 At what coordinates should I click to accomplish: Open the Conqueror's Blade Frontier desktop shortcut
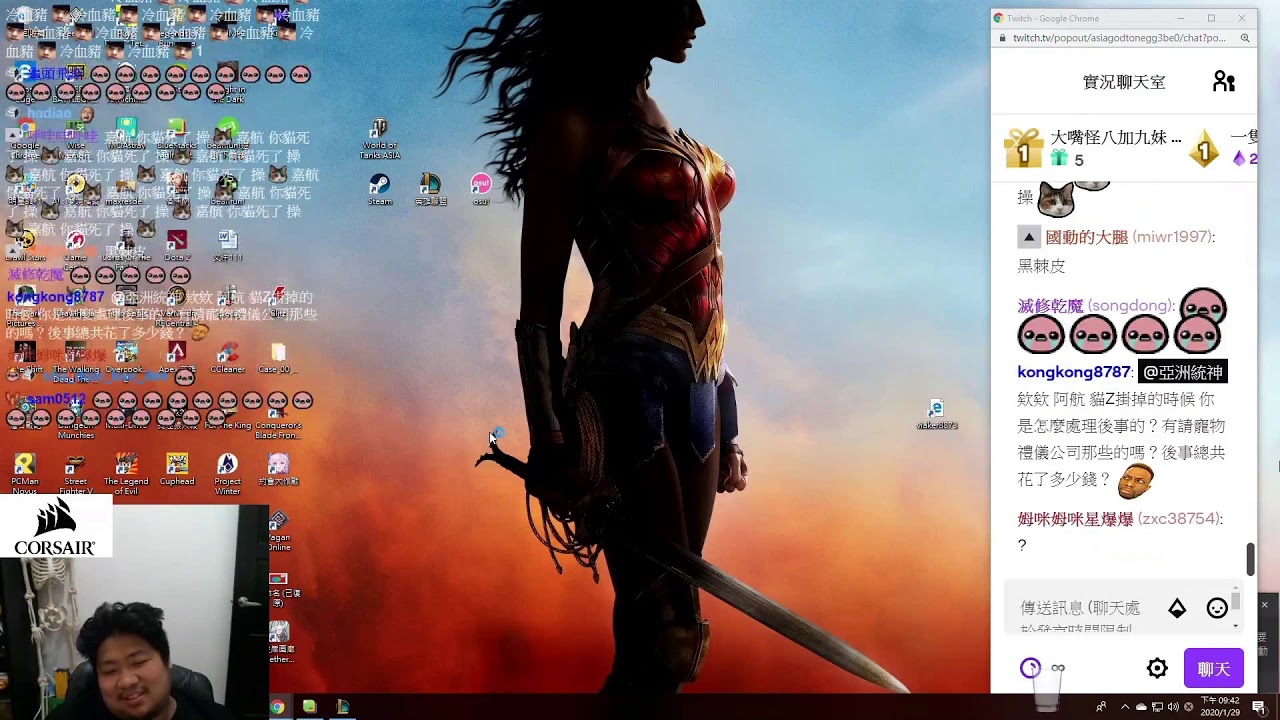coord(278,418)
